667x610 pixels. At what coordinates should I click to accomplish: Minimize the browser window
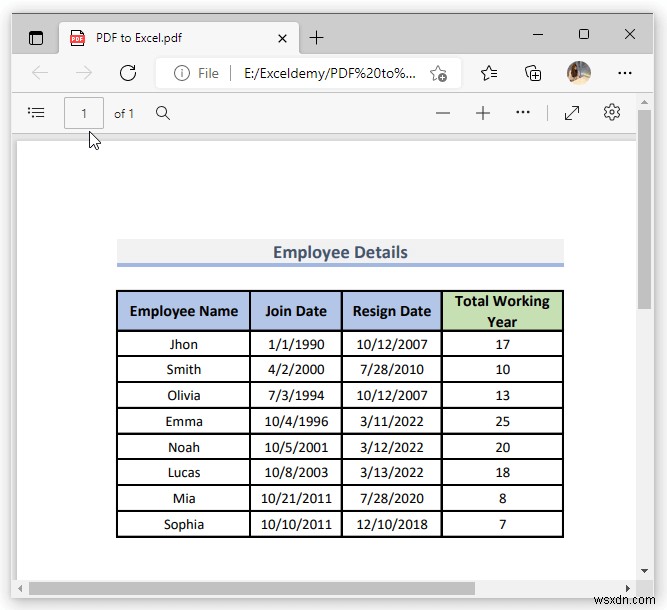tap(538, 34)
